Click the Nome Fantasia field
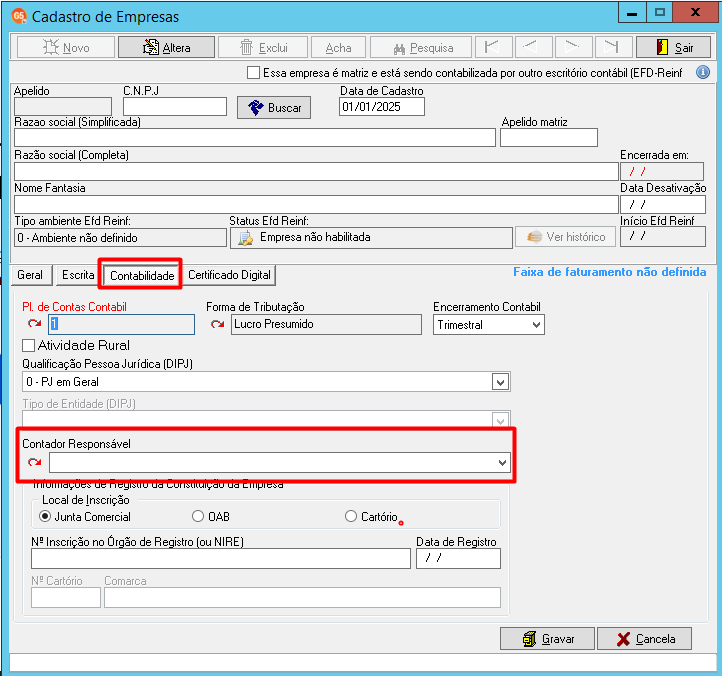The image size is (722, 676). click(316, 204)
